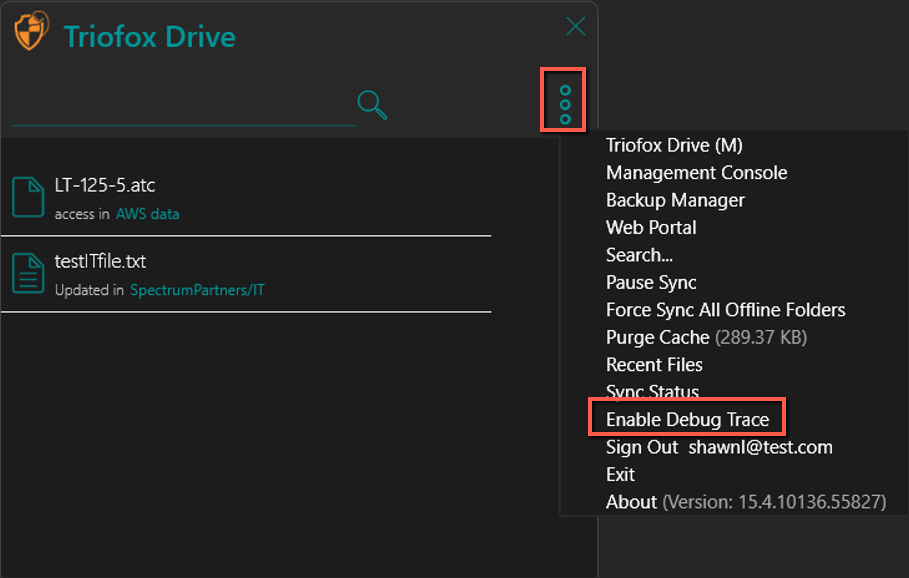Viewport: 909px width, 578px height.
Task: Select Force Sync All Offline Folders
Action: tap(725, 310)
